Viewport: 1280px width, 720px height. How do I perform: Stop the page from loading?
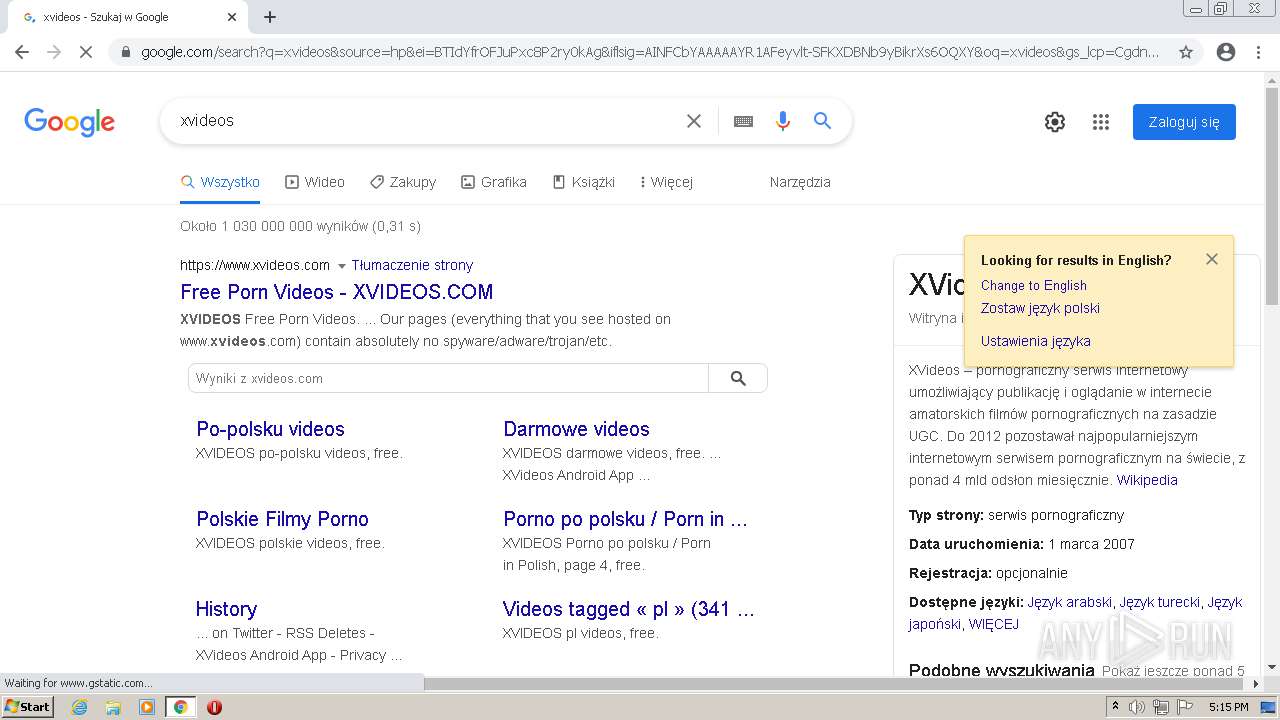pyautogui.click(x=86, y=52)
